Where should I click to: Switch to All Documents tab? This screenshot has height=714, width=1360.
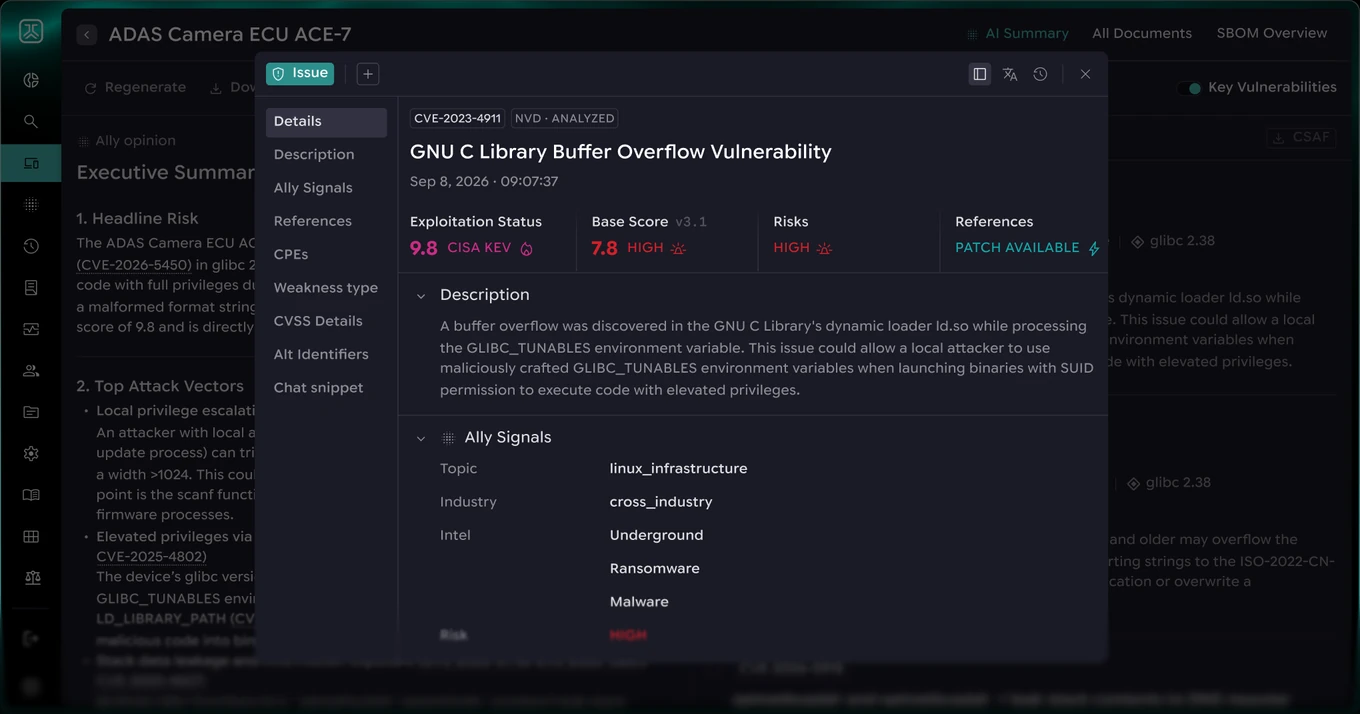click(x=1142, y=34)
